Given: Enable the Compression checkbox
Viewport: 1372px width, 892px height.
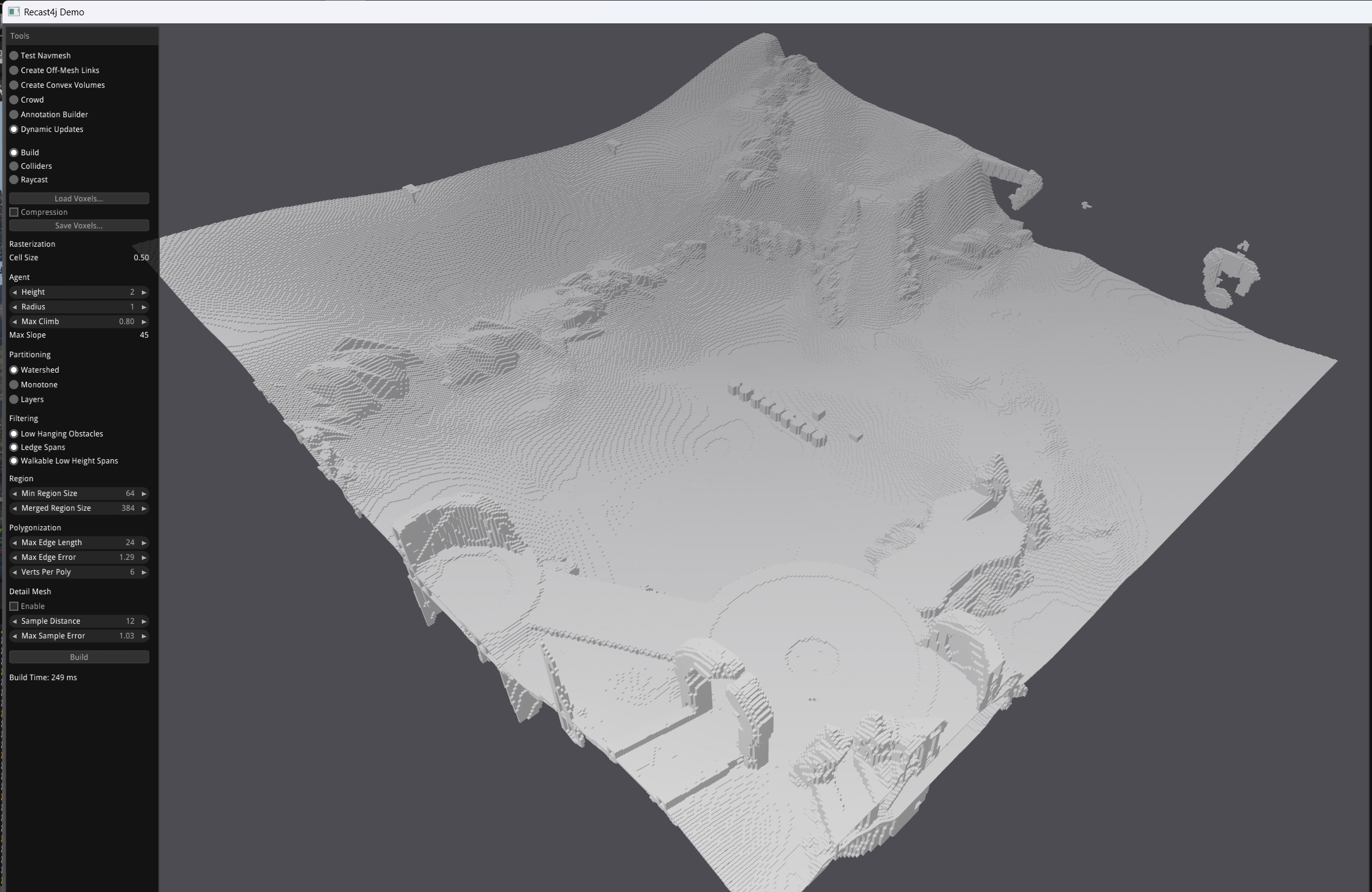Looking at the screenshot, I should pos(14,212).
